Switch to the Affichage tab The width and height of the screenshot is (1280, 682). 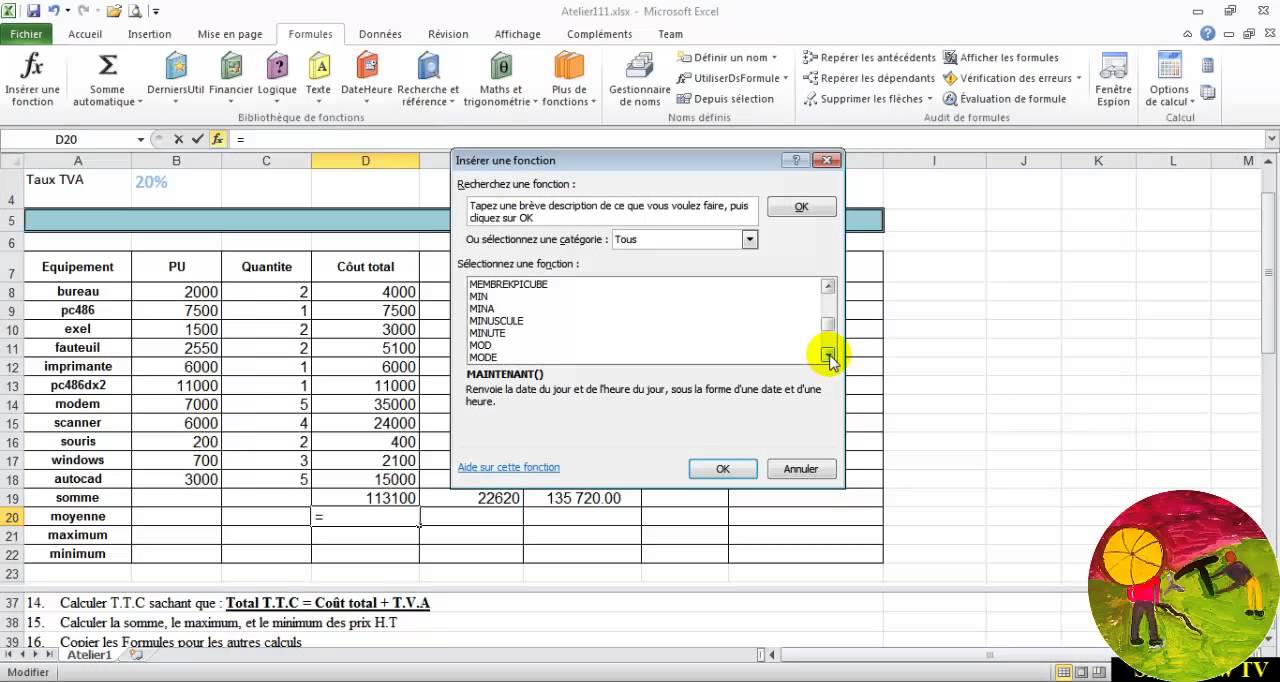pos(518,34)
